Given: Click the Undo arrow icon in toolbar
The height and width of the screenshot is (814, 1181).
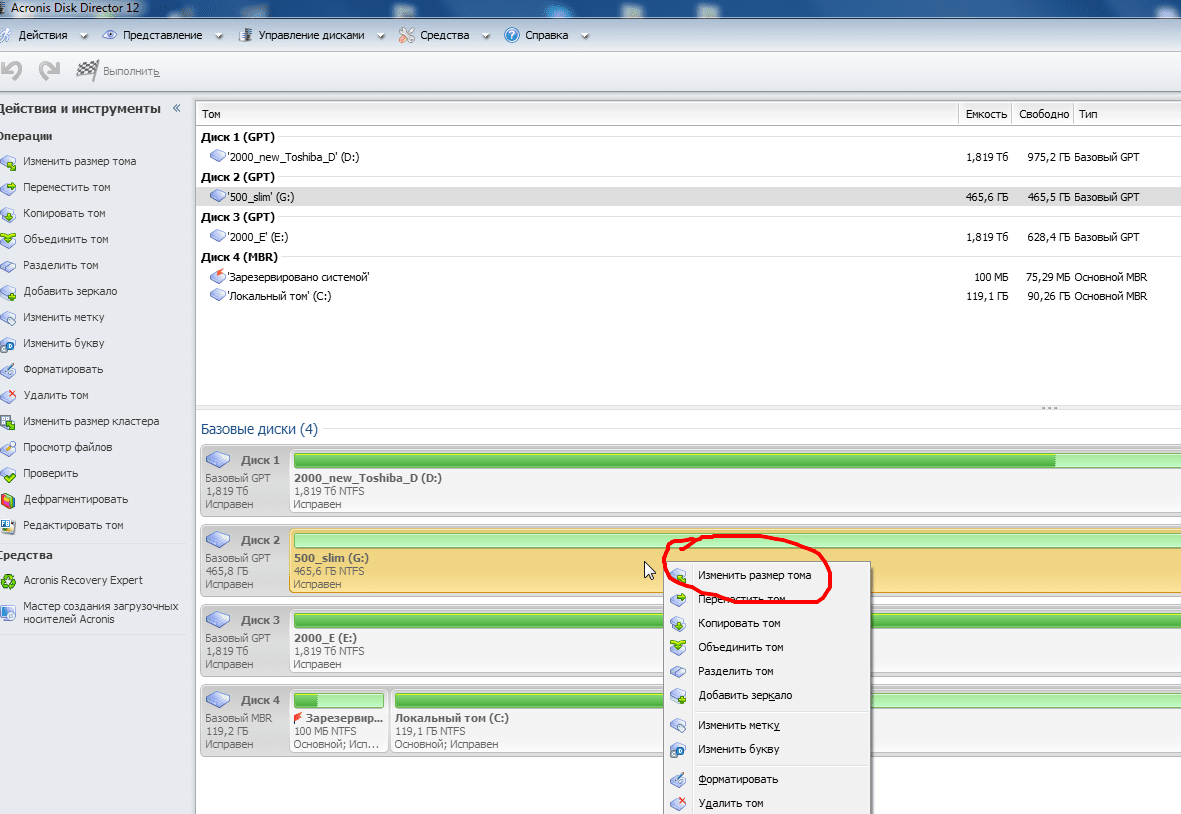Looking at the screenshot, I should pos(12,71).
